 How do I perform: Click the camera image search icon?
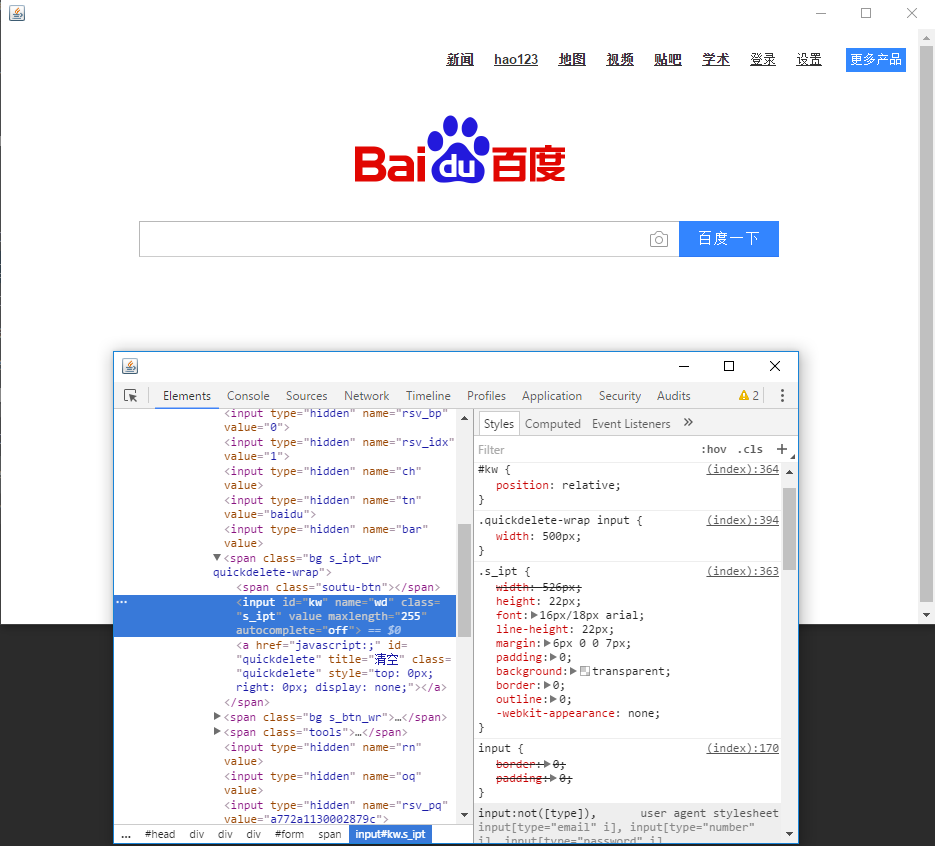tap(658, 239)
